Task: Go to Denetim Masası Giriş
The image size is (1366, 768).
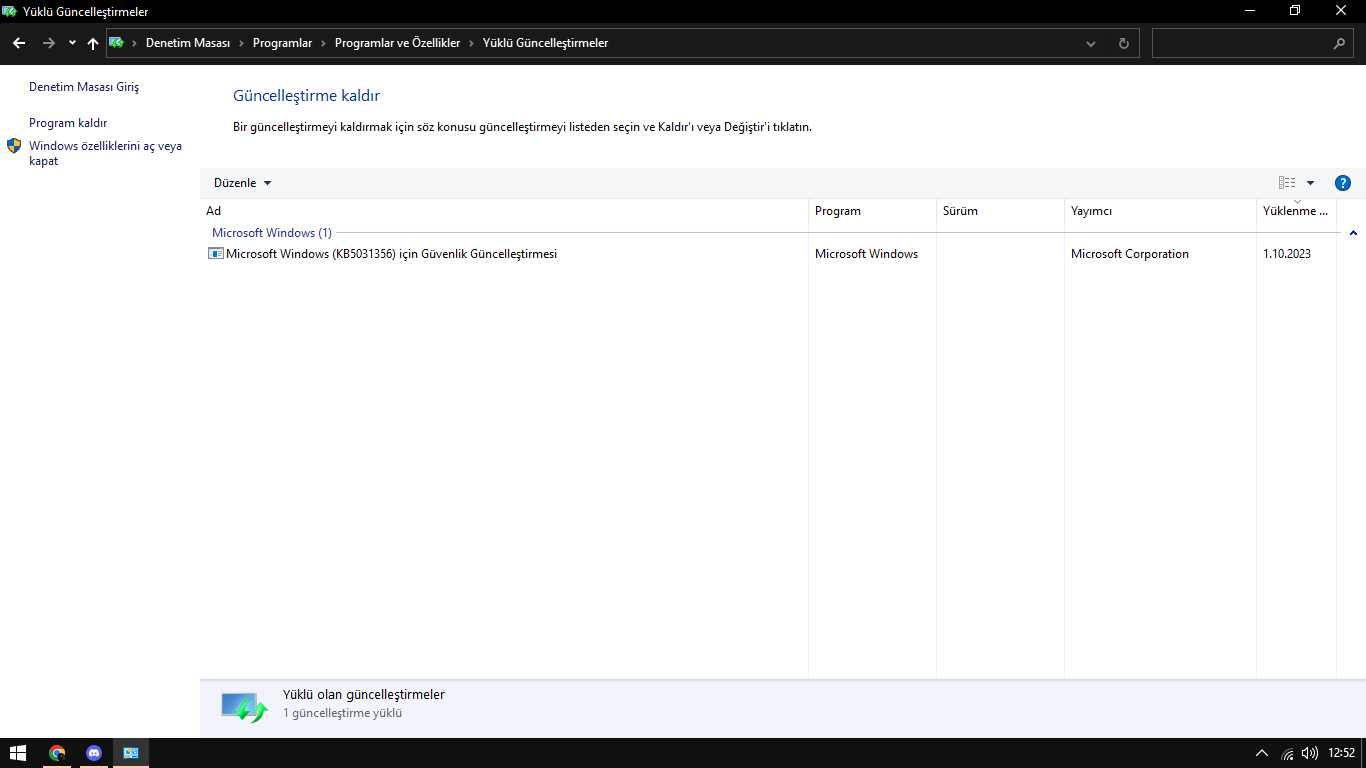Action: [84, 87]
